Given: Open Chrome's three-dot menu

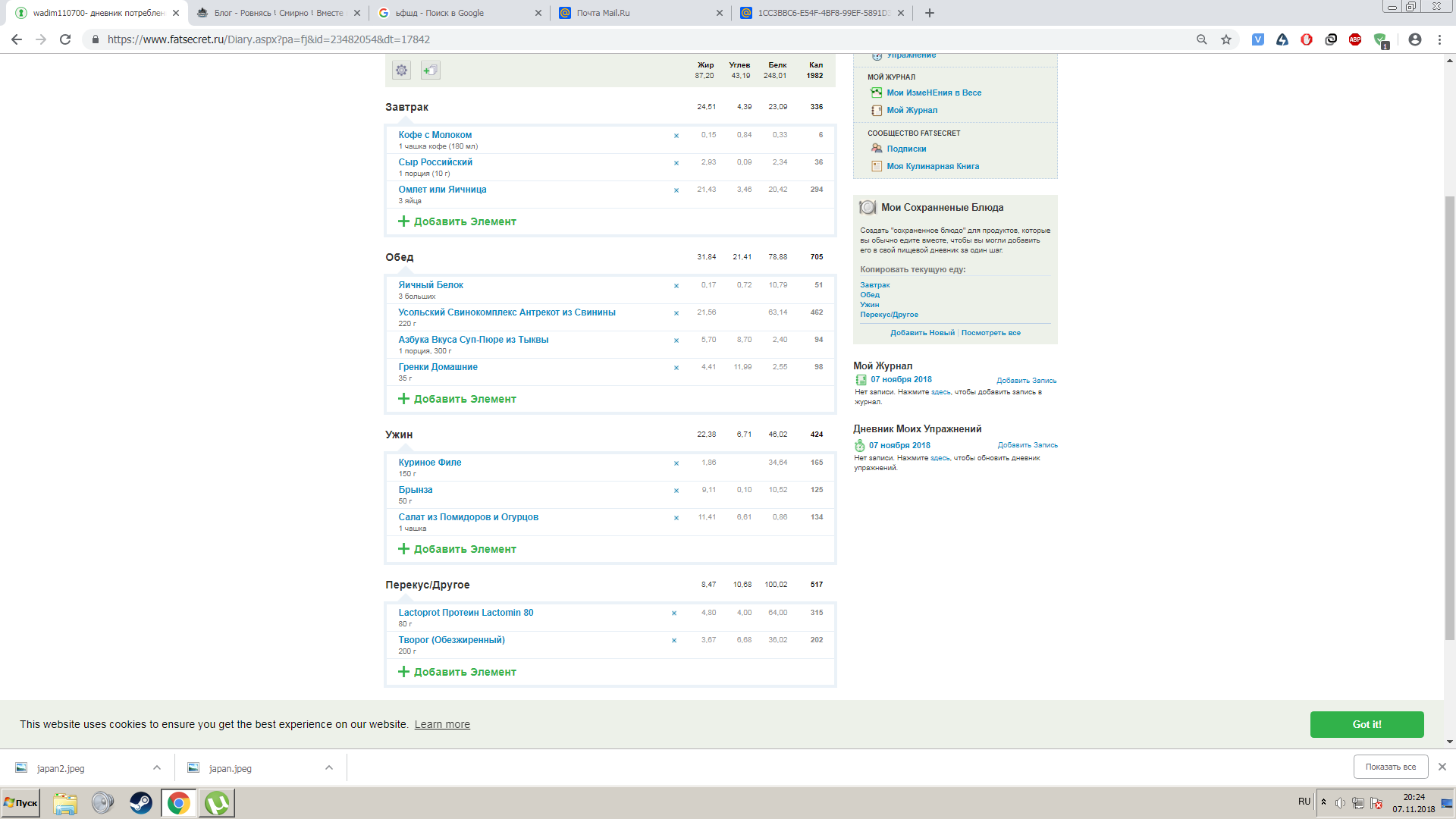Looking at the screenshot, I should point(1439,39).
